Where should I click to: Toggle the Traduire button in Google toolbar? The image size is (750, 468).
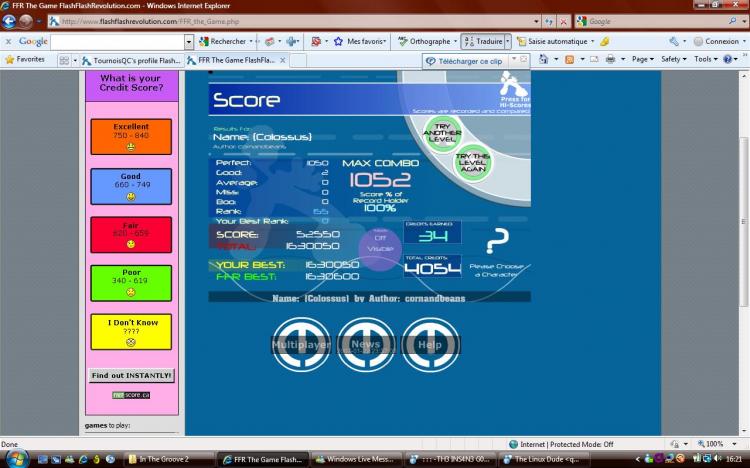click(484, 42)
